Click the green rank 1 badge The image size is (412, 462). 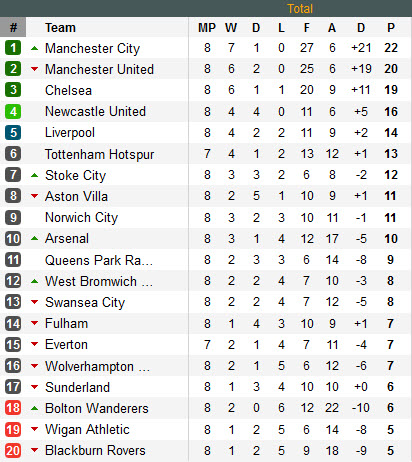(13, 48)
